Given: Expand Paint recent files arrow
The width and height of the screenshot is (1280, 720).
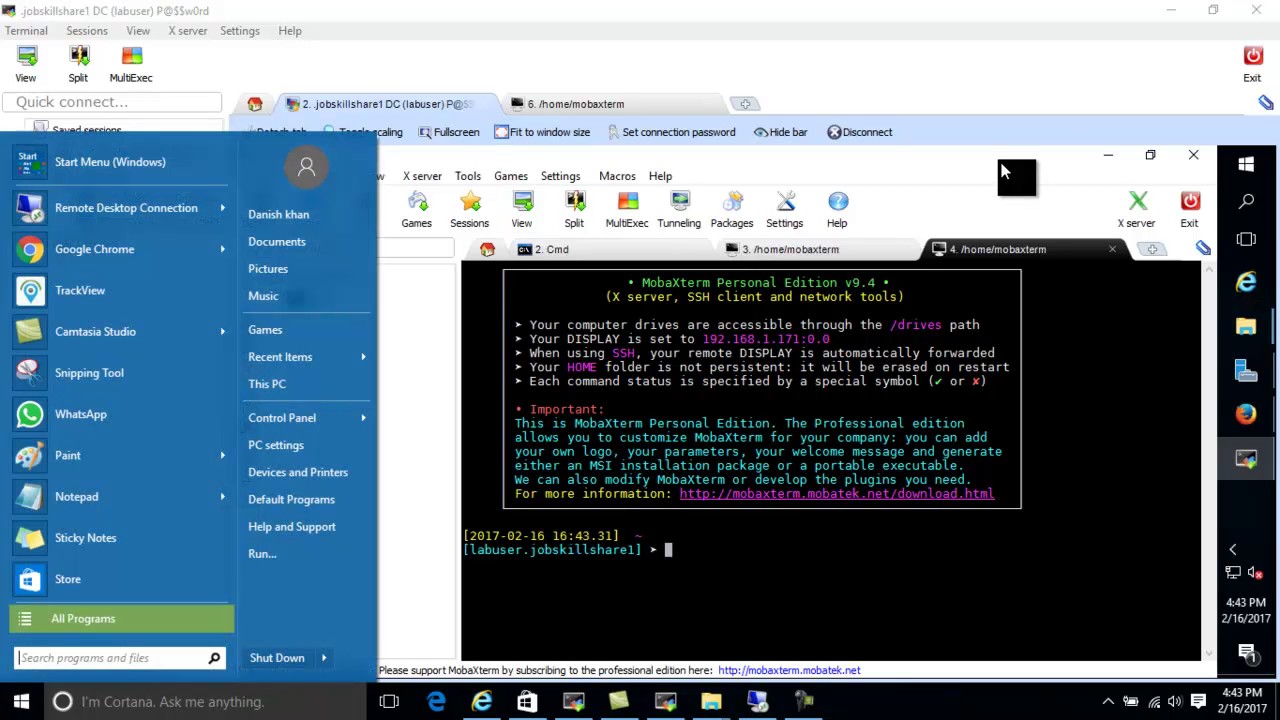Looking at the screenshot, I should point(222,455).
